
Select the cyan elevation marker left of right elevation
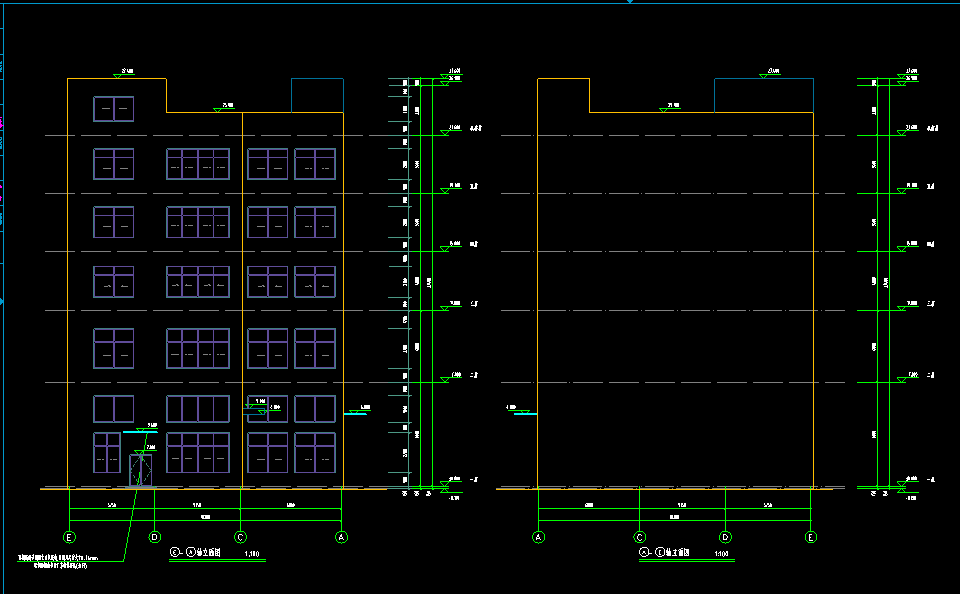521,413
